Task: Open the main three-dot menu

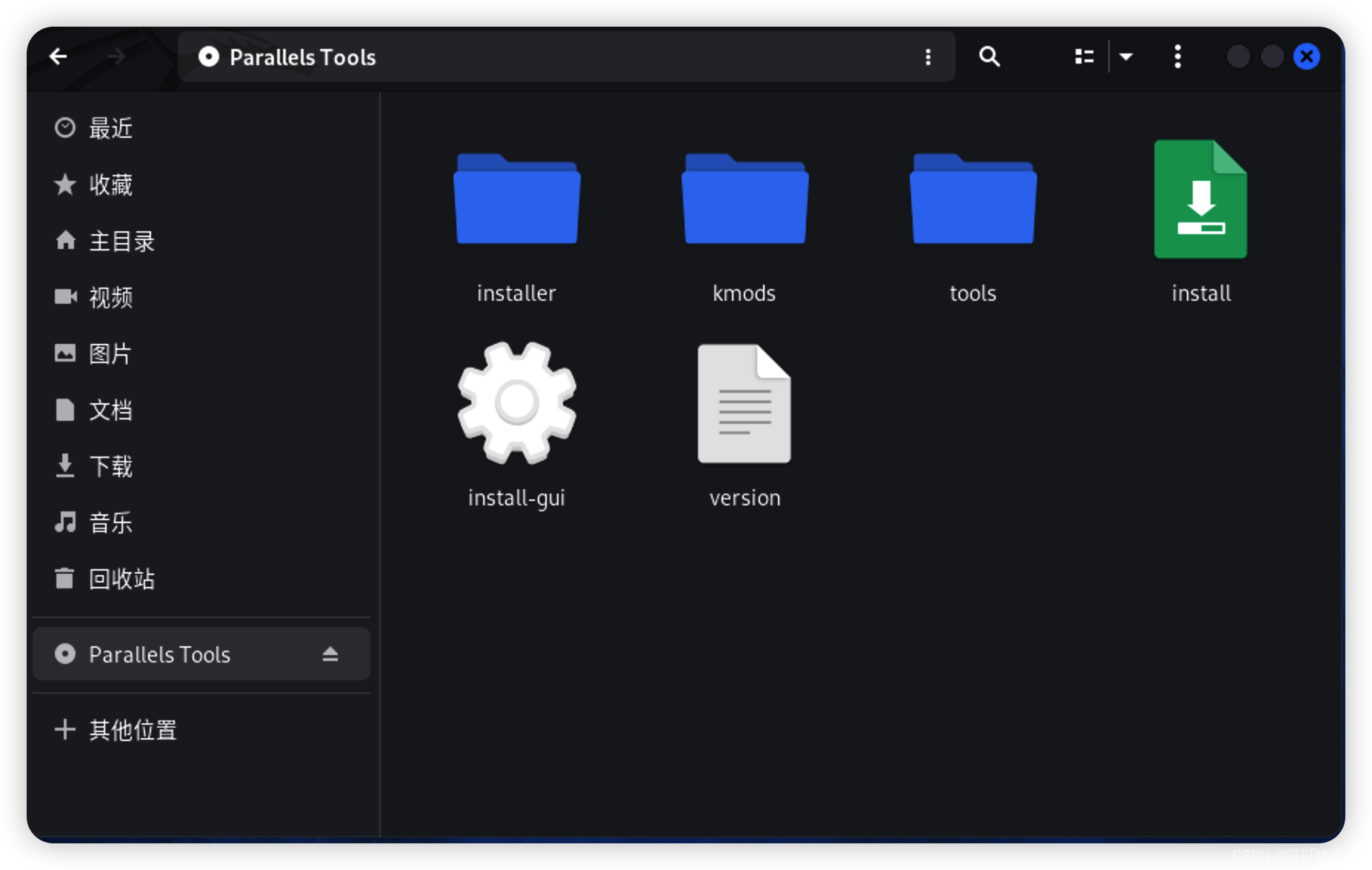Action: click(x=1177, y=56)
